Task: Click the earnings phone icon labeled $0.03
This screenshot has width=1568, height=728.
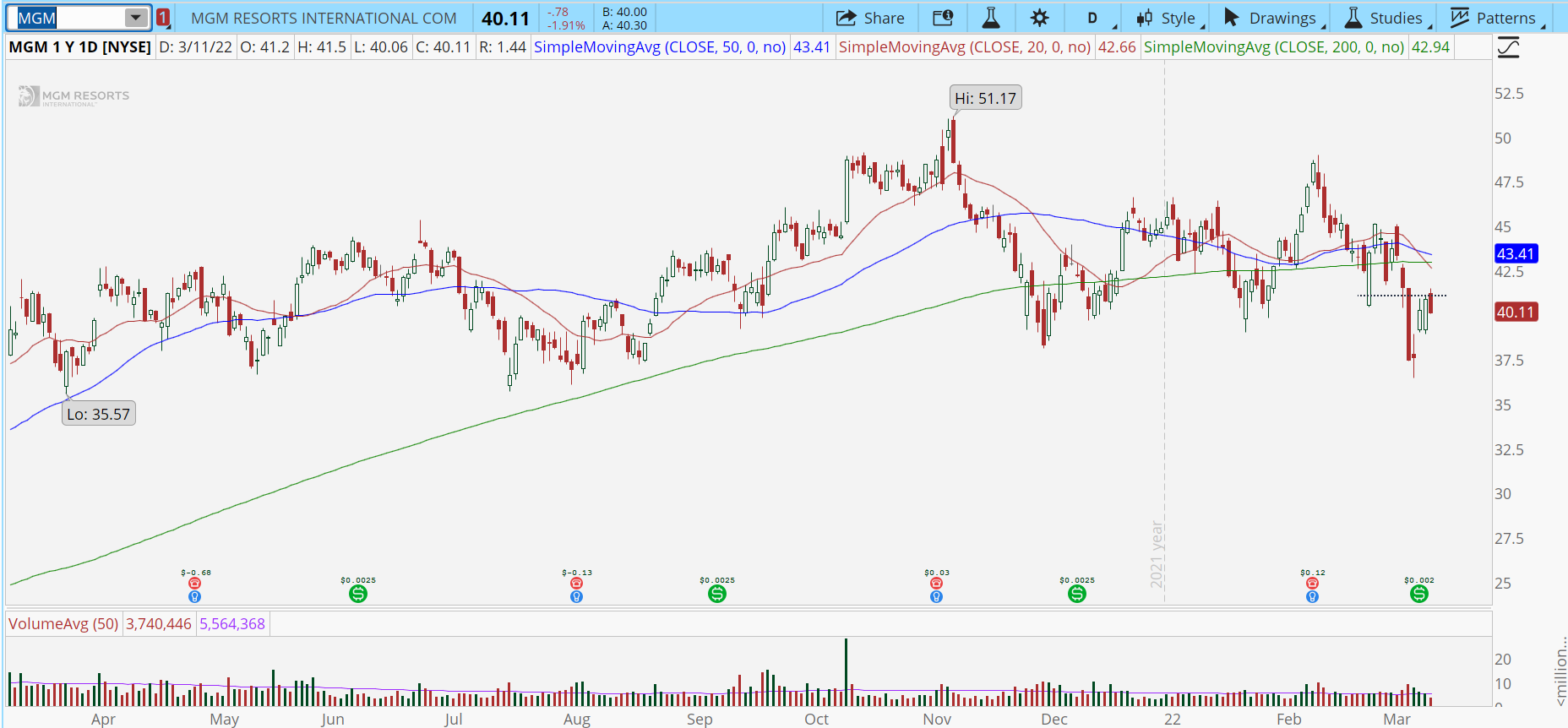Action: click(x=936, y=583)
